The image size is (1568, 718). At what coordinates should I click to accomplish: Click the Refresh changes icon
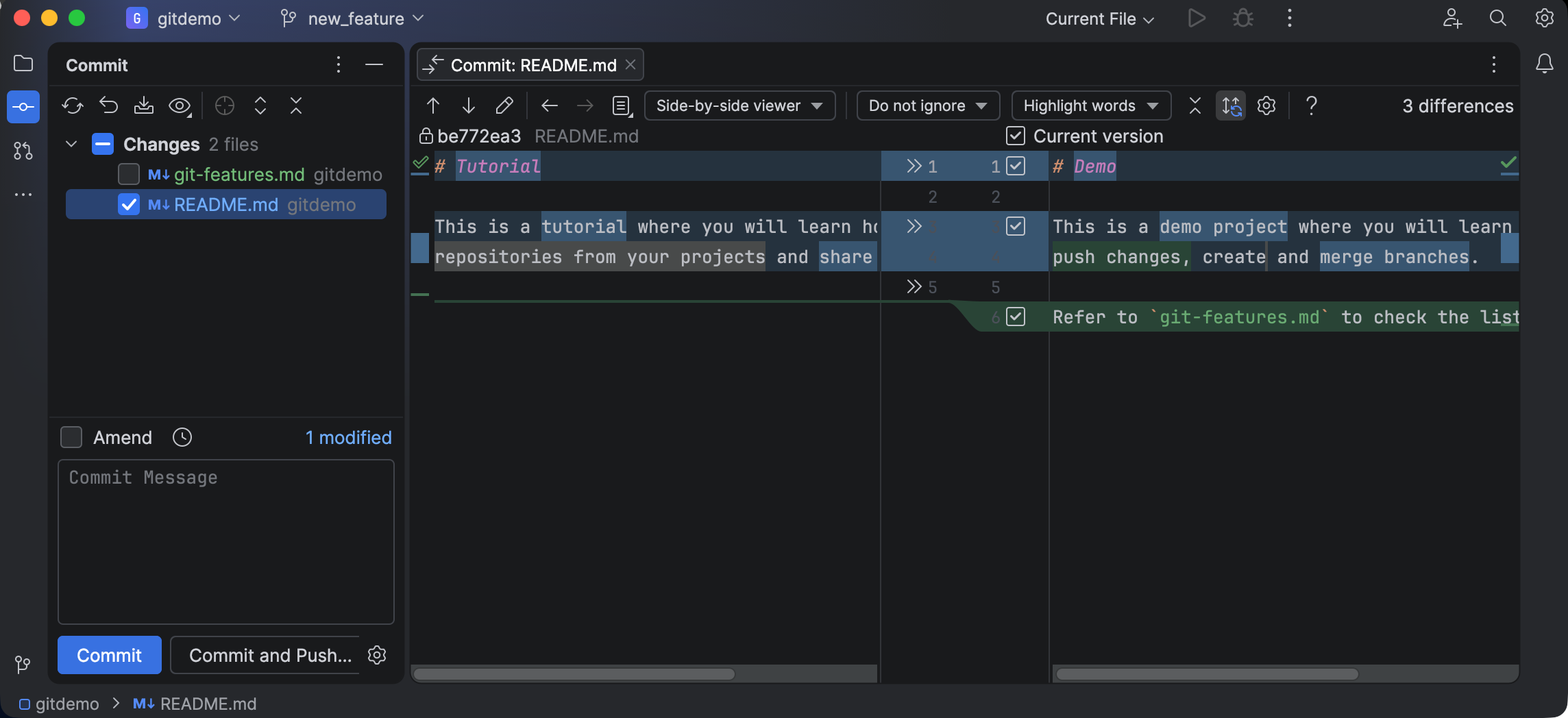(x=73, y=106)
